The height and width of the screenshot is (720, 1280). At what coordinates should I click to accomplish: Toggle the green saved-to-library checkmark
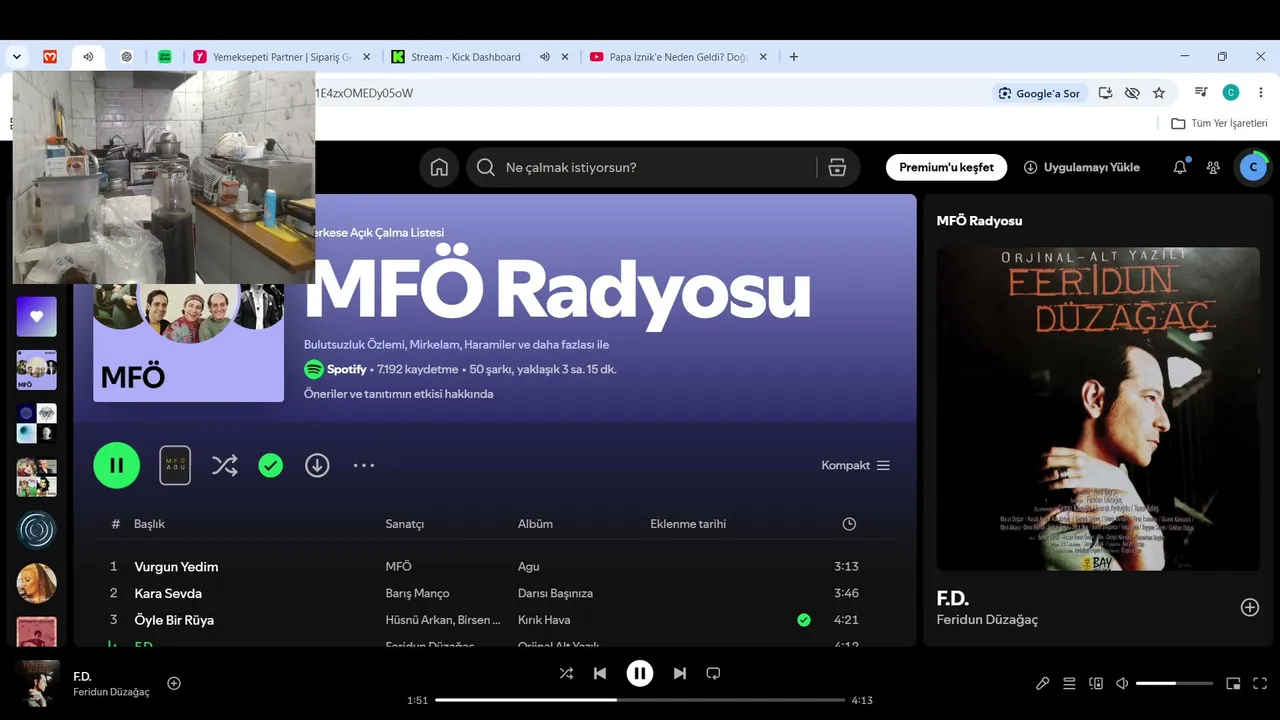(271, 465)
